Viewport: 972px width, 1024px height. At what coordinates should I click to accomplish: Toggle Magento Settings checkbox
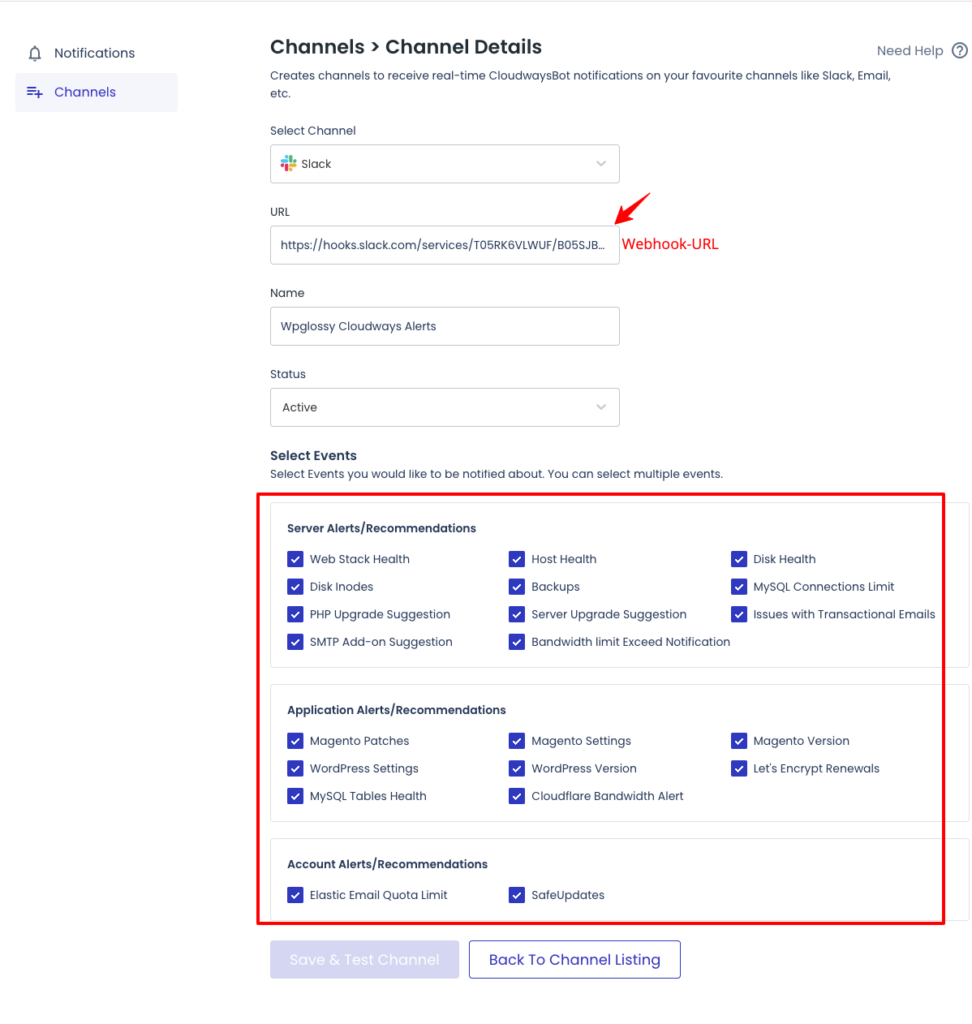point(517,741)
